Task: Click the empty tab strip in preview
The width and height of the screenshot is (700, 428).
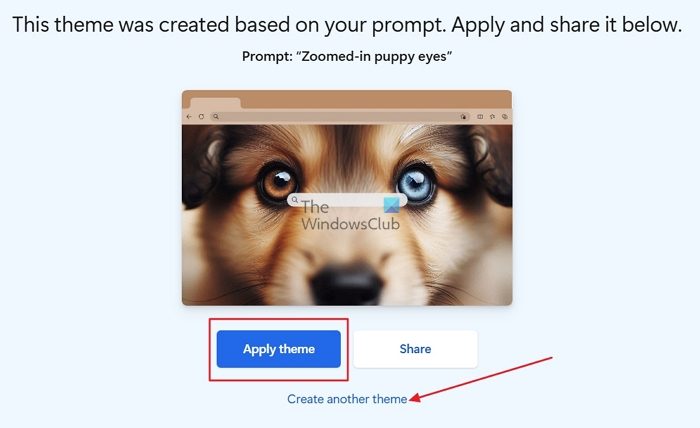Action: click(x=376, y=100)
